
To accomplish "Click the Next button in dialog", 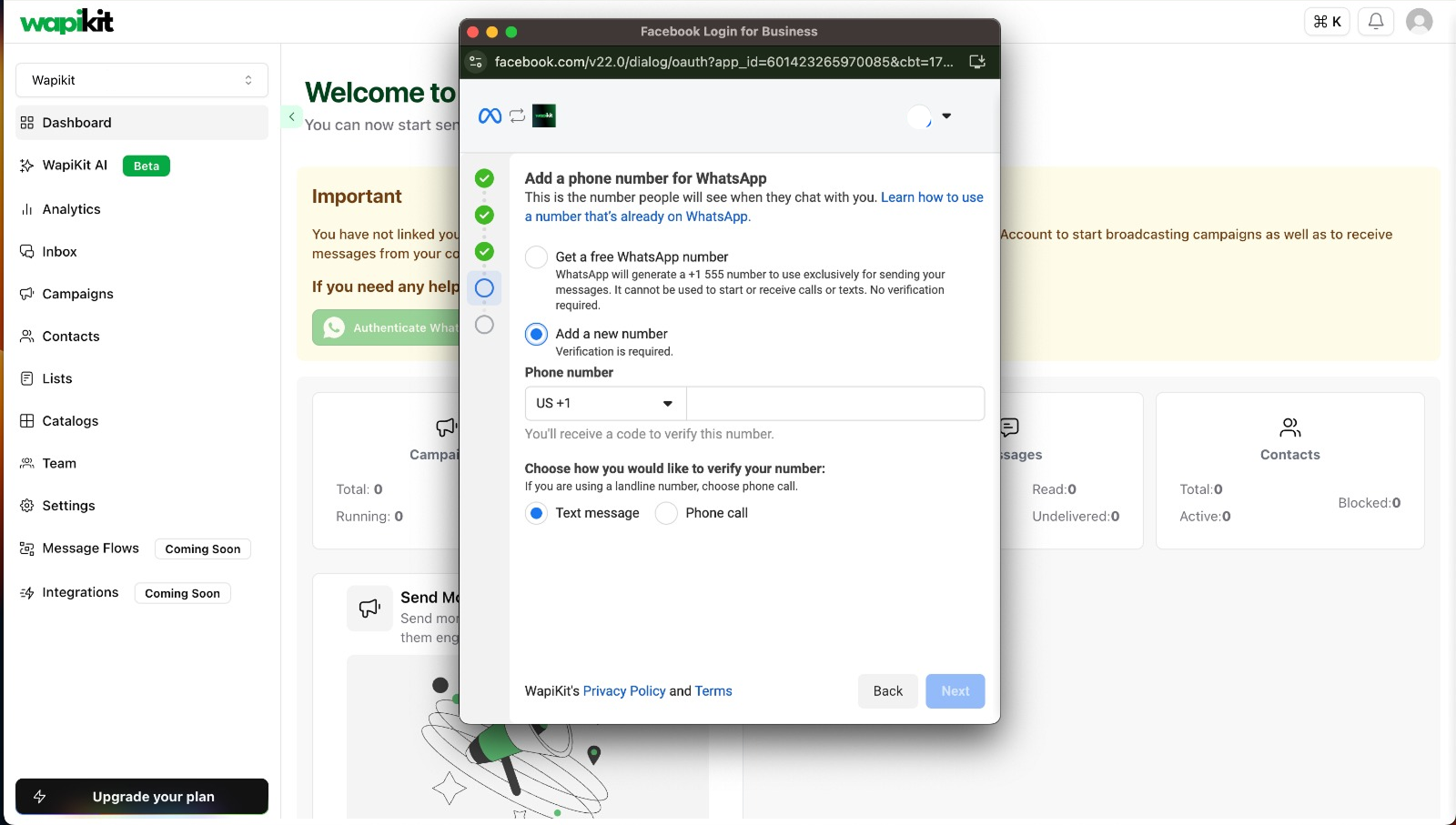I will click(955, 691).
